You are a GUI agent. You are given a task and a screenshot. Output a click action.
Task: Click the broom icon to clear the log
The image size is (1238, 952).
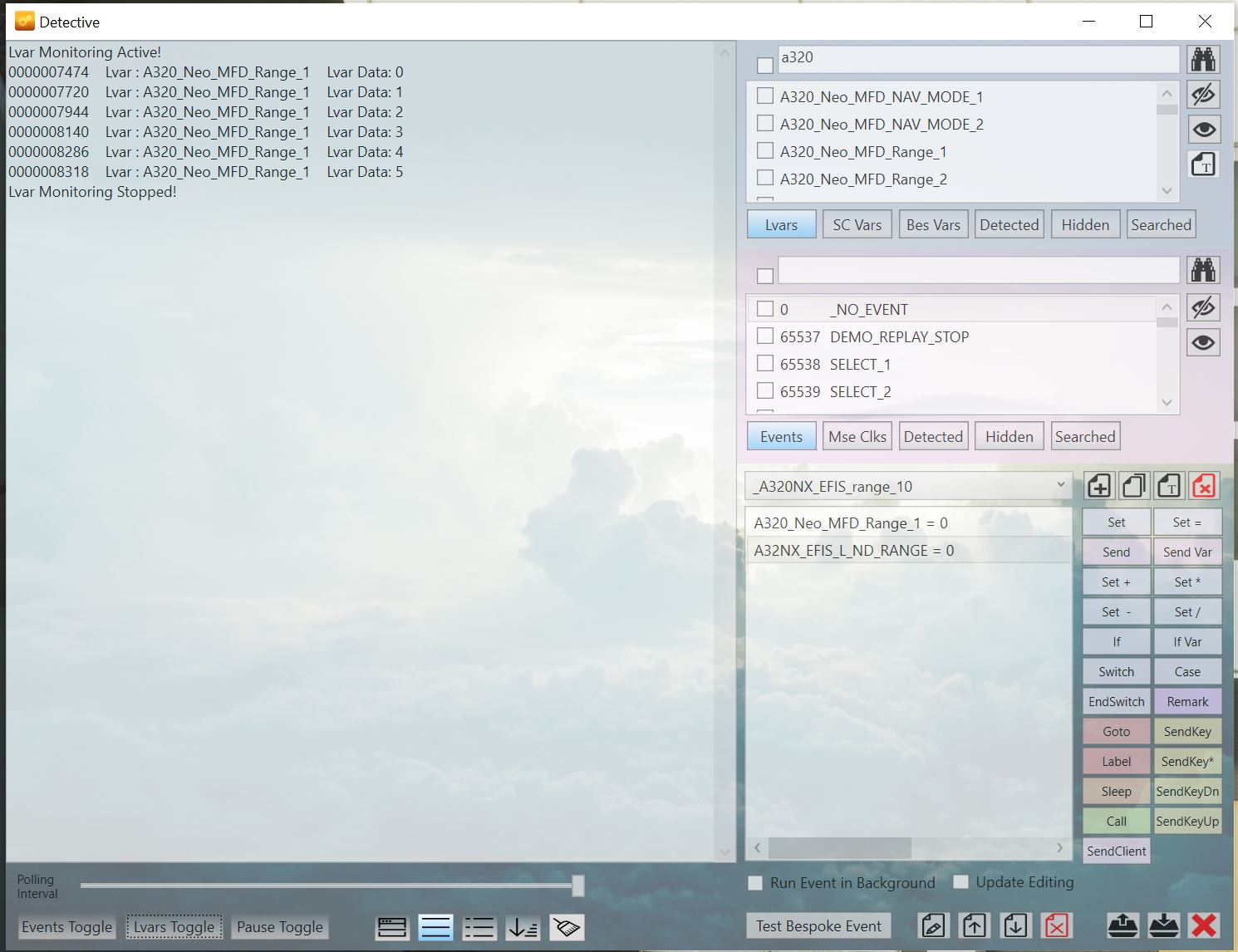click(567, 927)
